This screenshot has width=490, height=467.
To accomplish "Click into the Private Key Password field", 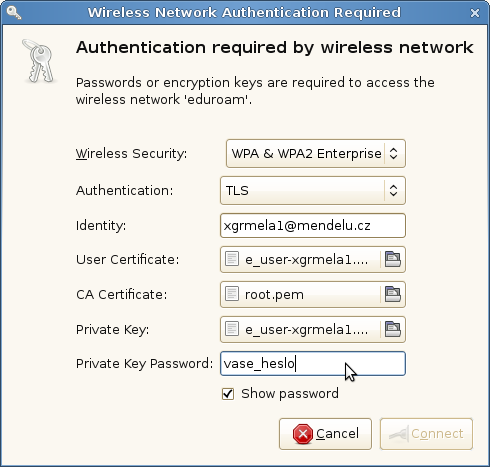I will (313, 363).
